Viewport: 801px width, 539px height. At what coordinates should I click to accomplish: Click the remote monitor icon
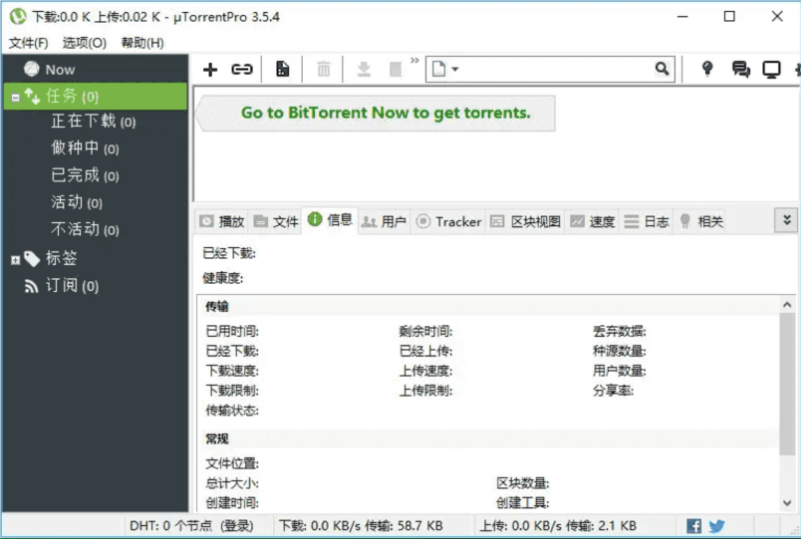coord(771,69)
